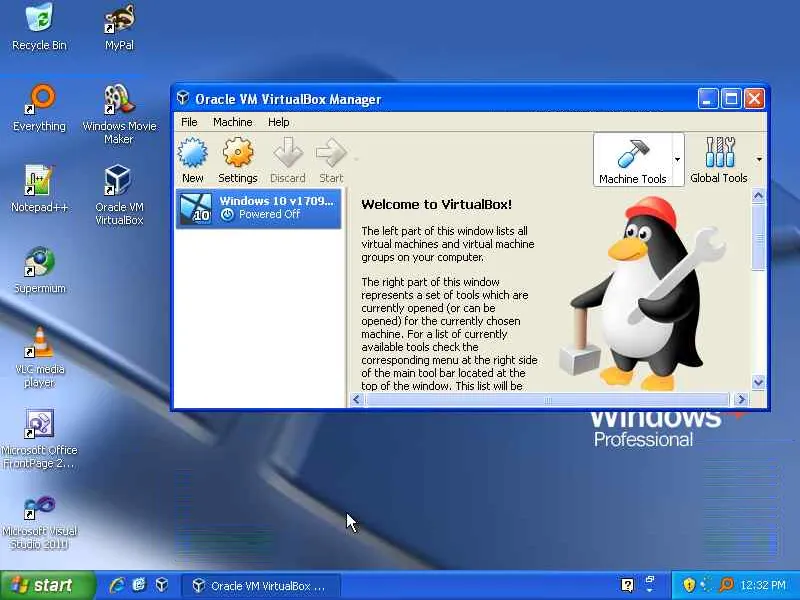
Task: Select the Windows Movie Maker shortcut
Action: (119, 114)
